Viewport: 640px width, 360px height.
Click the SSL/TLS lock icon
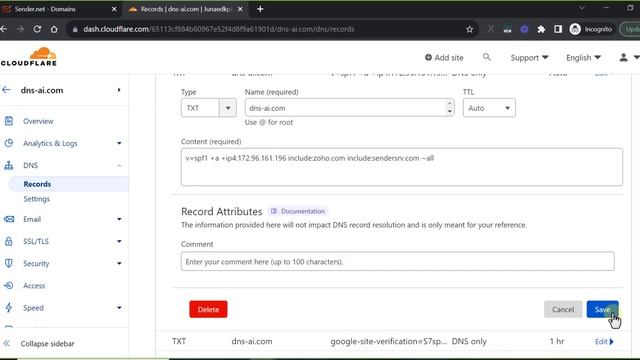9,241
